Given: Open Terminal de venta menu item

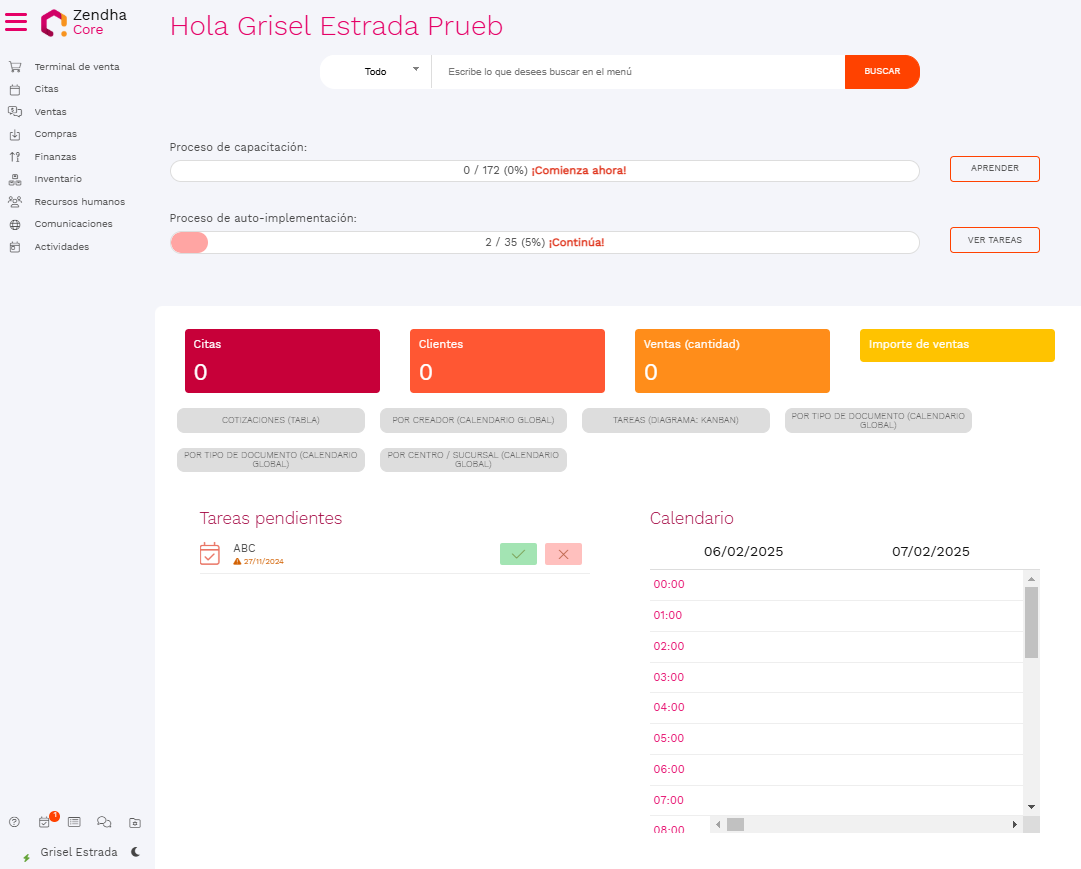Looking at the screenshot, I should [76, 67].
